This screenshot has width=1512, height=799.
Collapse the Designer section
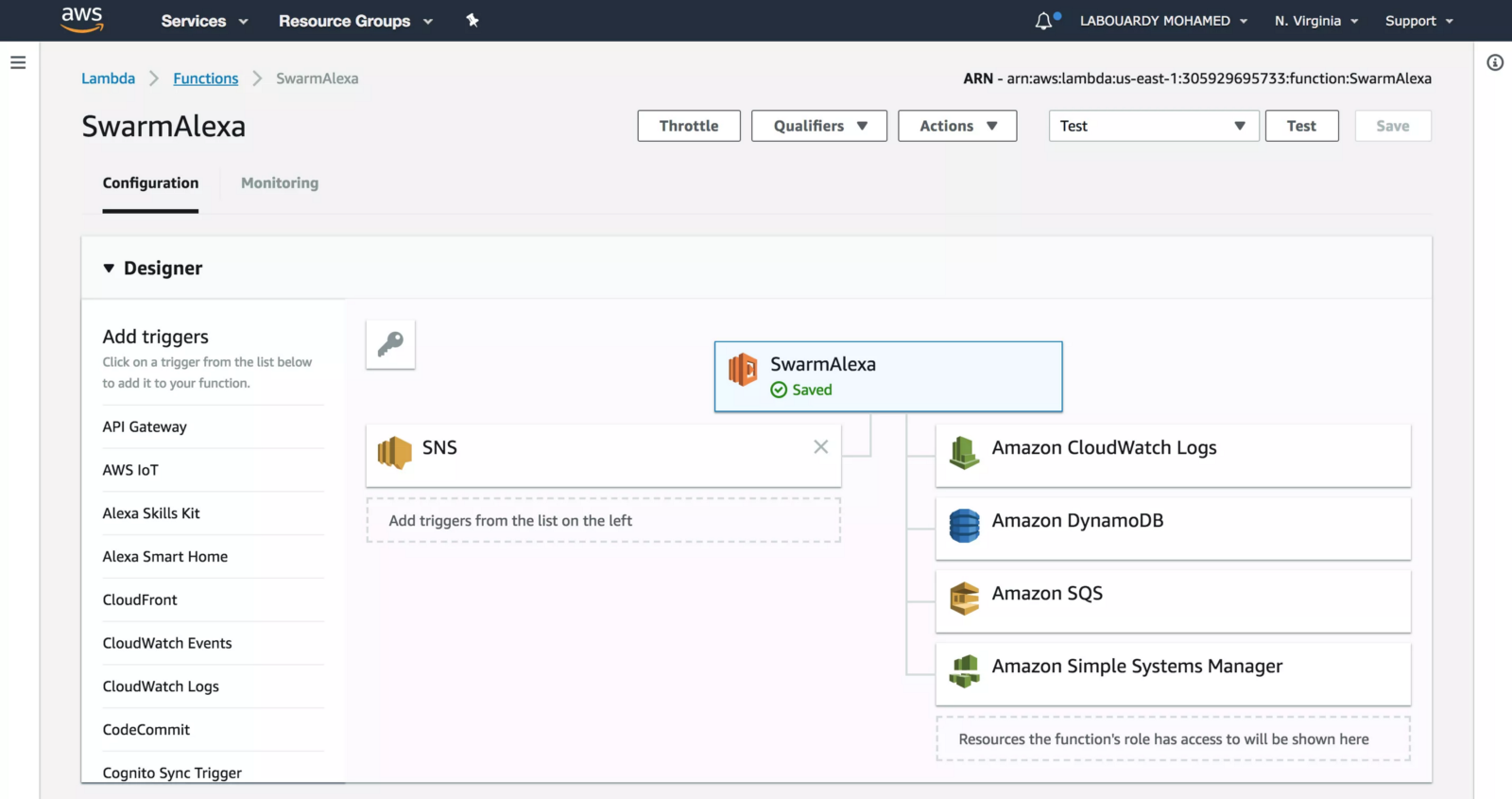coord(109,269)
